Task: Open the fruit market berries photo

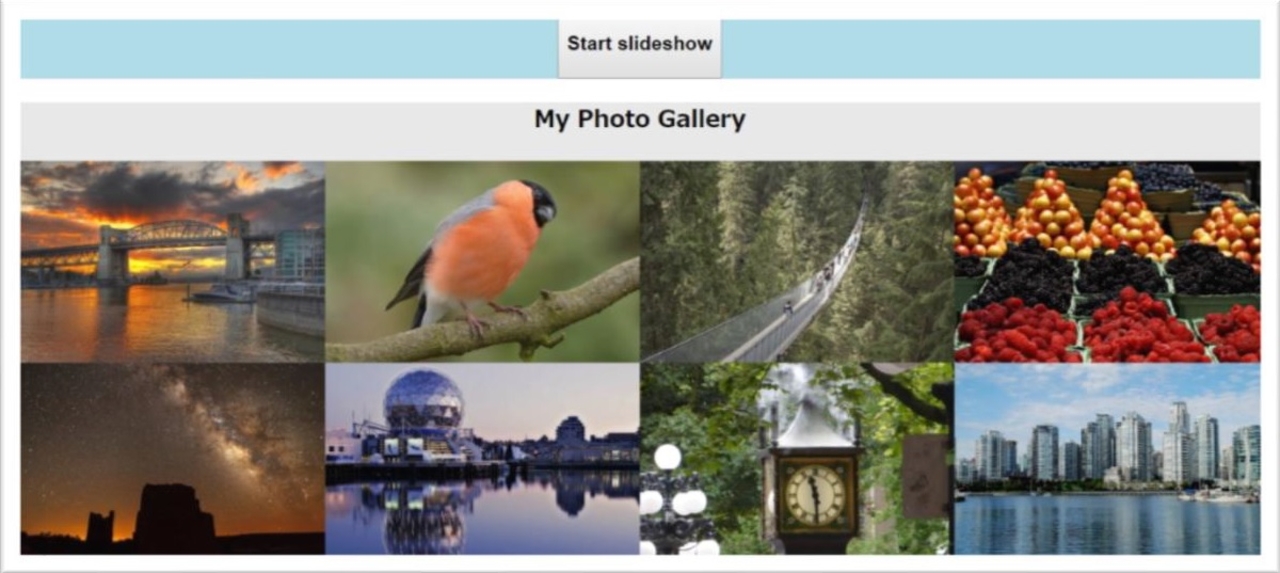Action: tap(1108, 261)
